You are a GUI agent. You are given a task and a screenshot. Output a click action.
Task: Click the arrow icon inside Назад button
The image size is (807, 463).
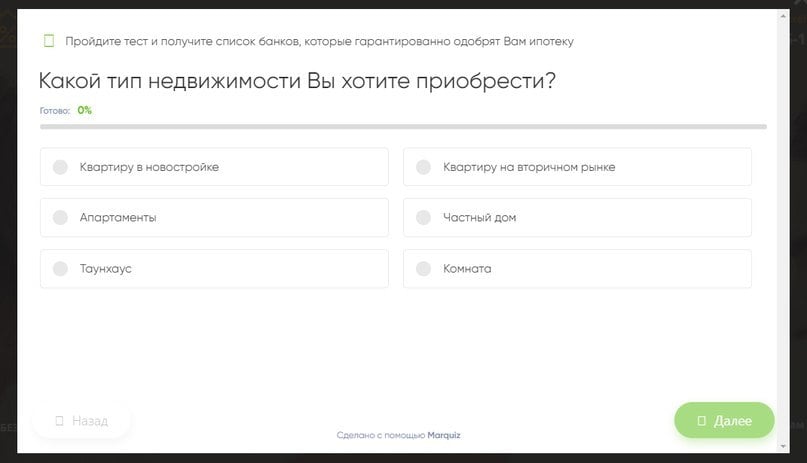coord(59,421)
